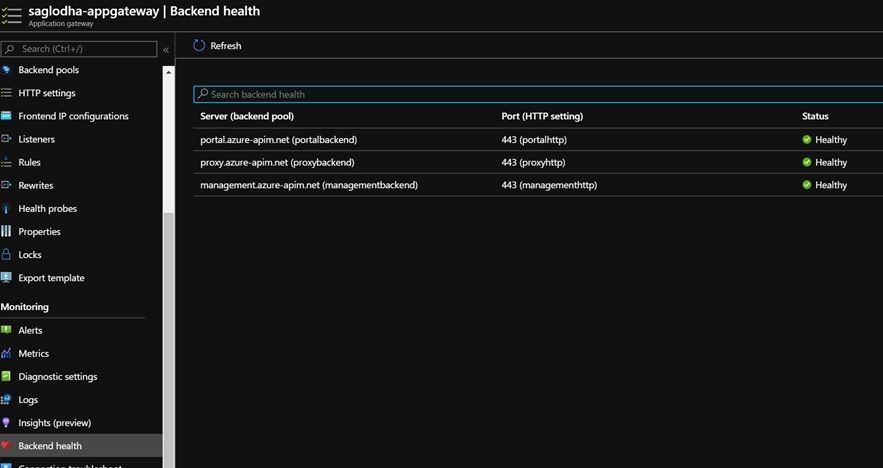Click the Rewrites icon
Image resolution: width=883 pixels, height=468 pixels.
(x=6, y=185)
